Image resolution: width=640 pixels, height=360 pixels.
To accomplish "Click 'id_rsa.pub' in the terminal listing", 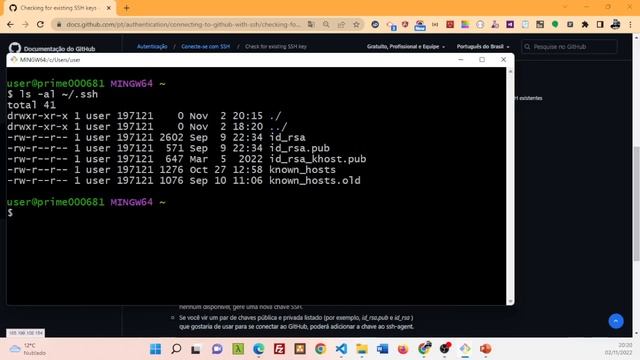I will 300,148.
